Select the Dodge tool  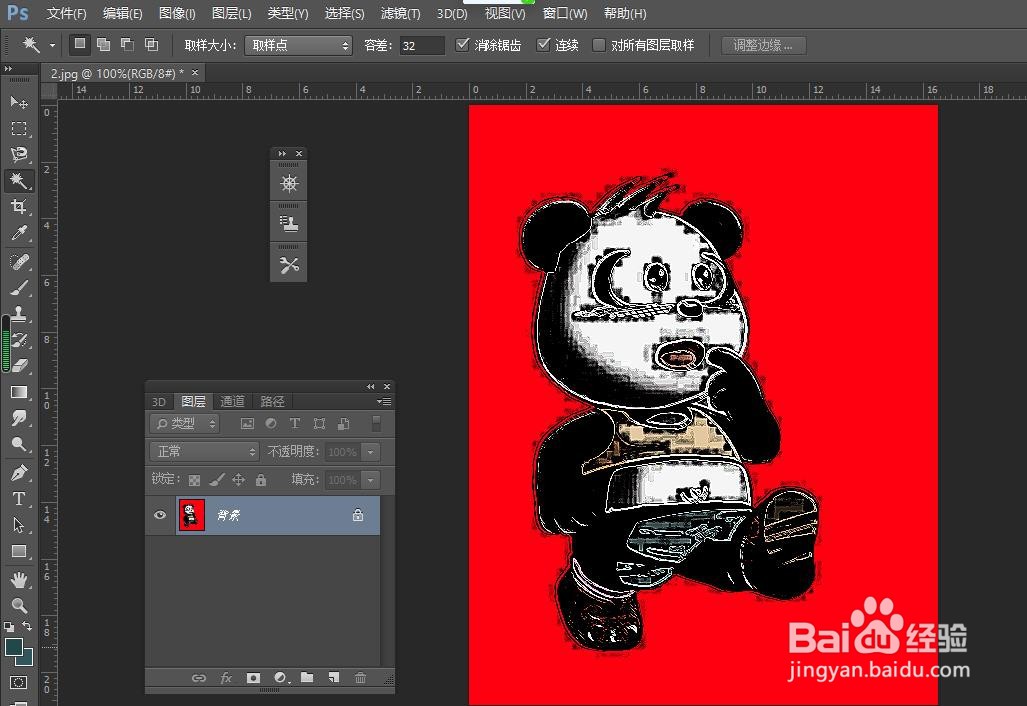(x=19, y=444)
